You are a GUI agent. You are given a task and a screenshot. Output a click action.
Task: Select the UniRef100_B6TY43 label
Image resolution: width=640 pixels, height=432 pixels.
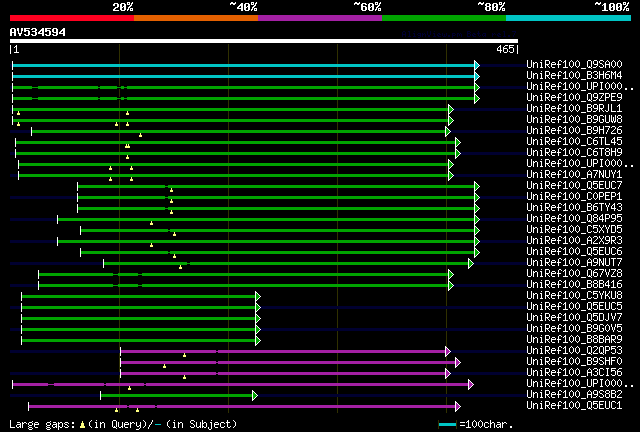574,207
